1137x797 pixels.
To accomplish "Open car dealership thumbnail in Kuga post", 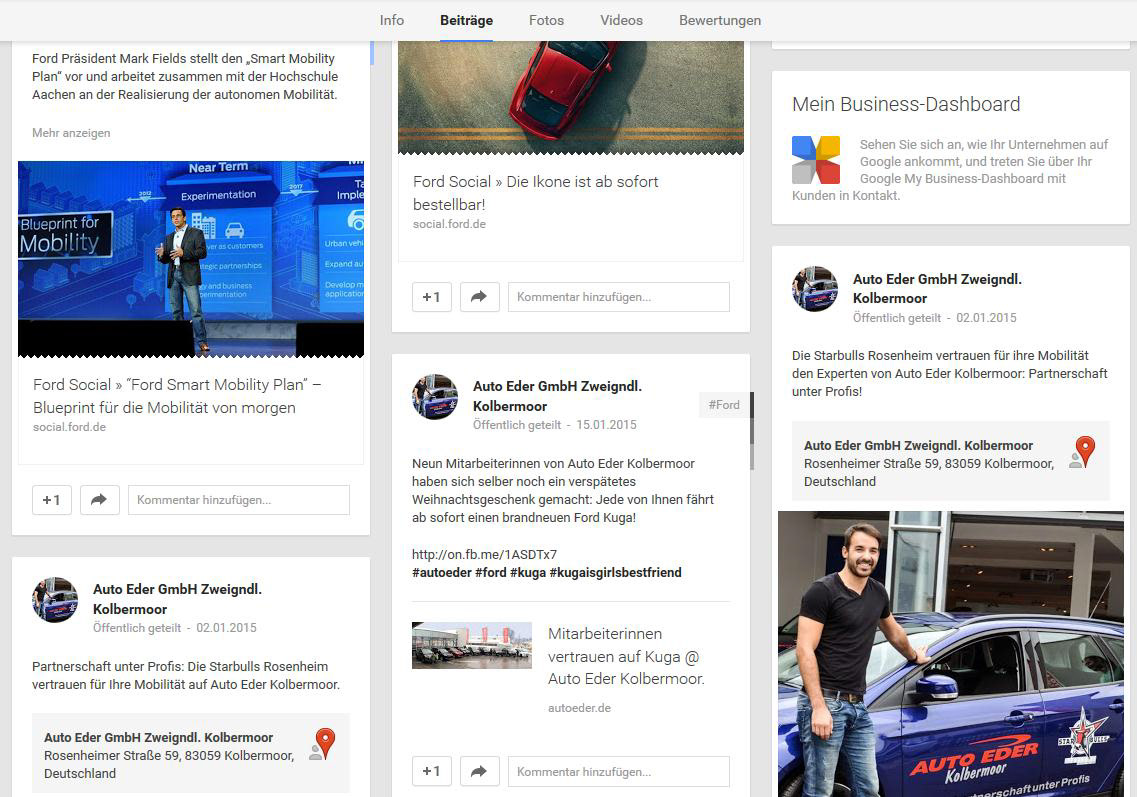I will [471, 645].
